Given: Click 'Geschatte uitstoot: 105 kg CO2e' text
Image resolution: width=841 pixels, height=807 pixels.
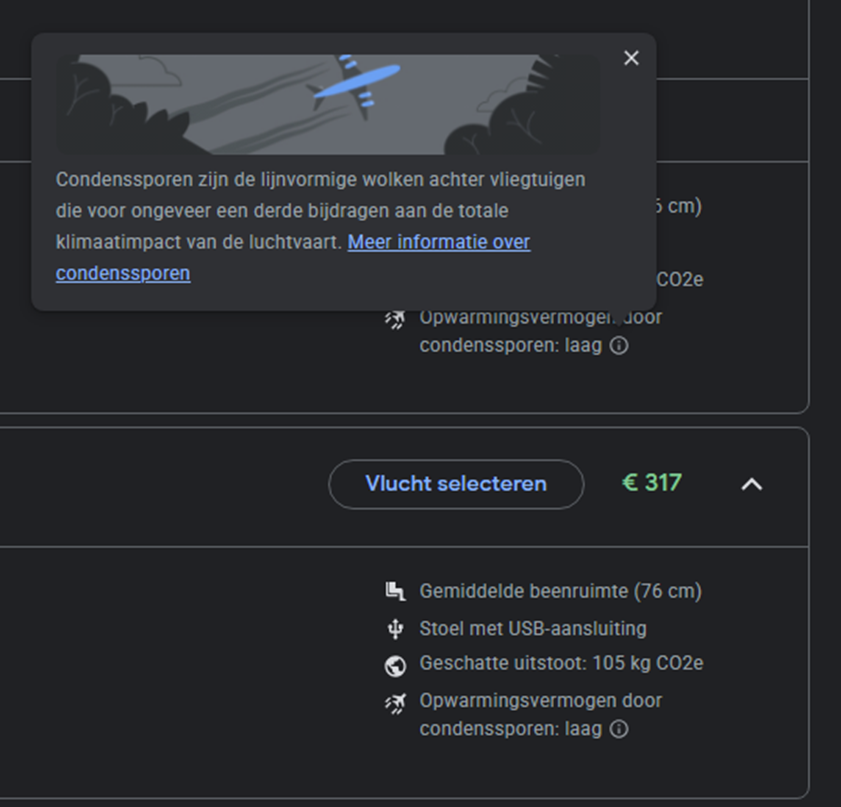Looking at the screenshot, I should pos(561,664).
